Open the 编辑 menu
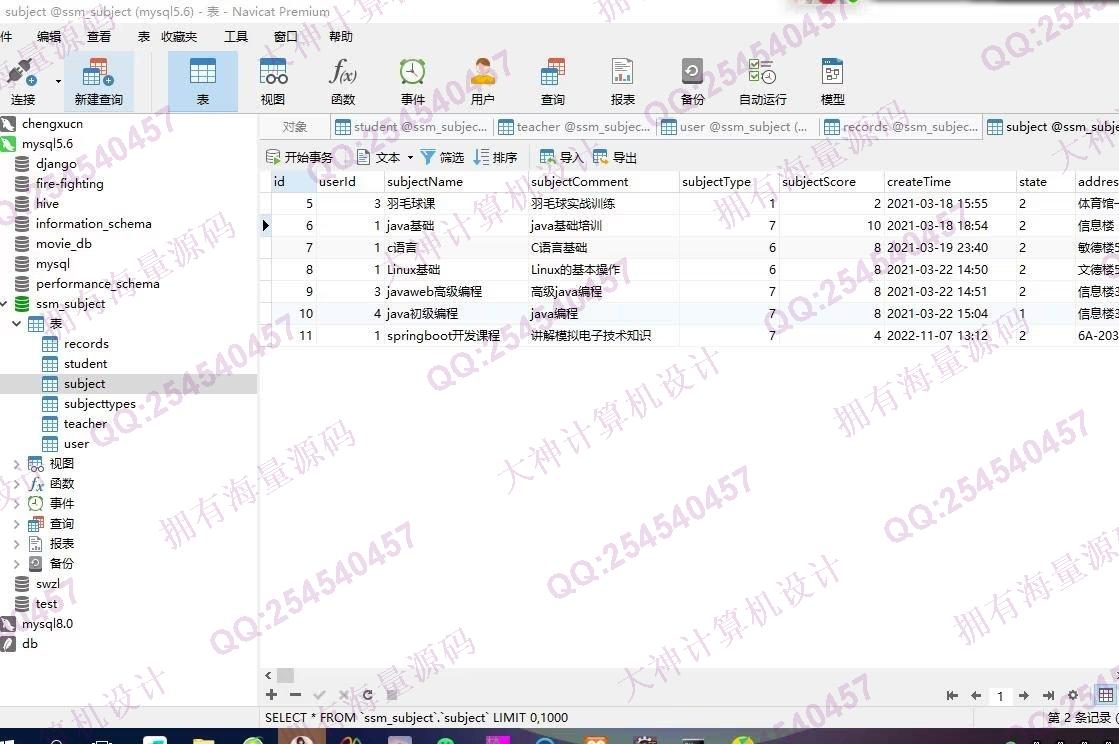 point(49,36)
